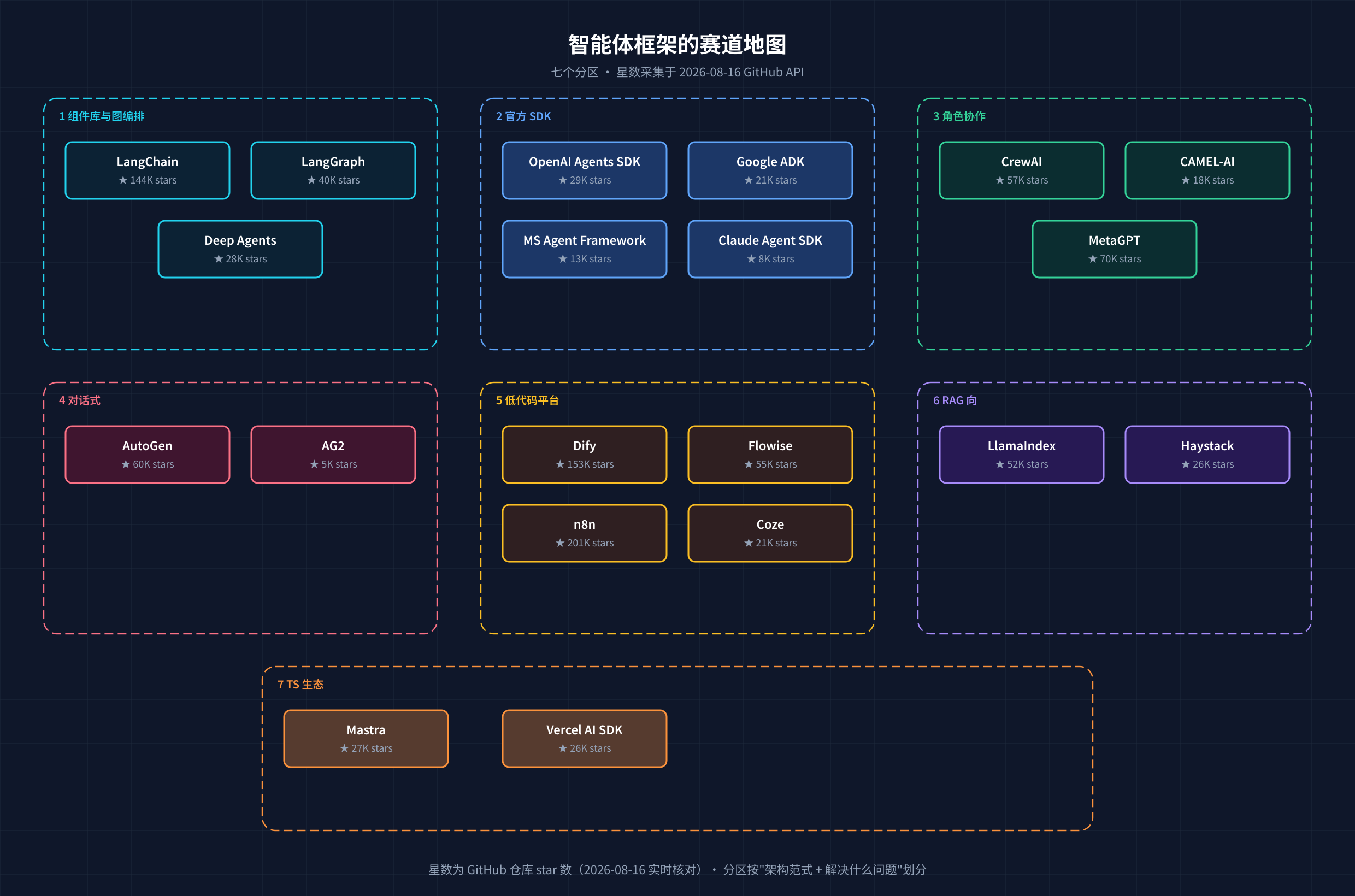Click the Mastra card
Viewport: 1355px width, 896px height.
coord(366,738)
